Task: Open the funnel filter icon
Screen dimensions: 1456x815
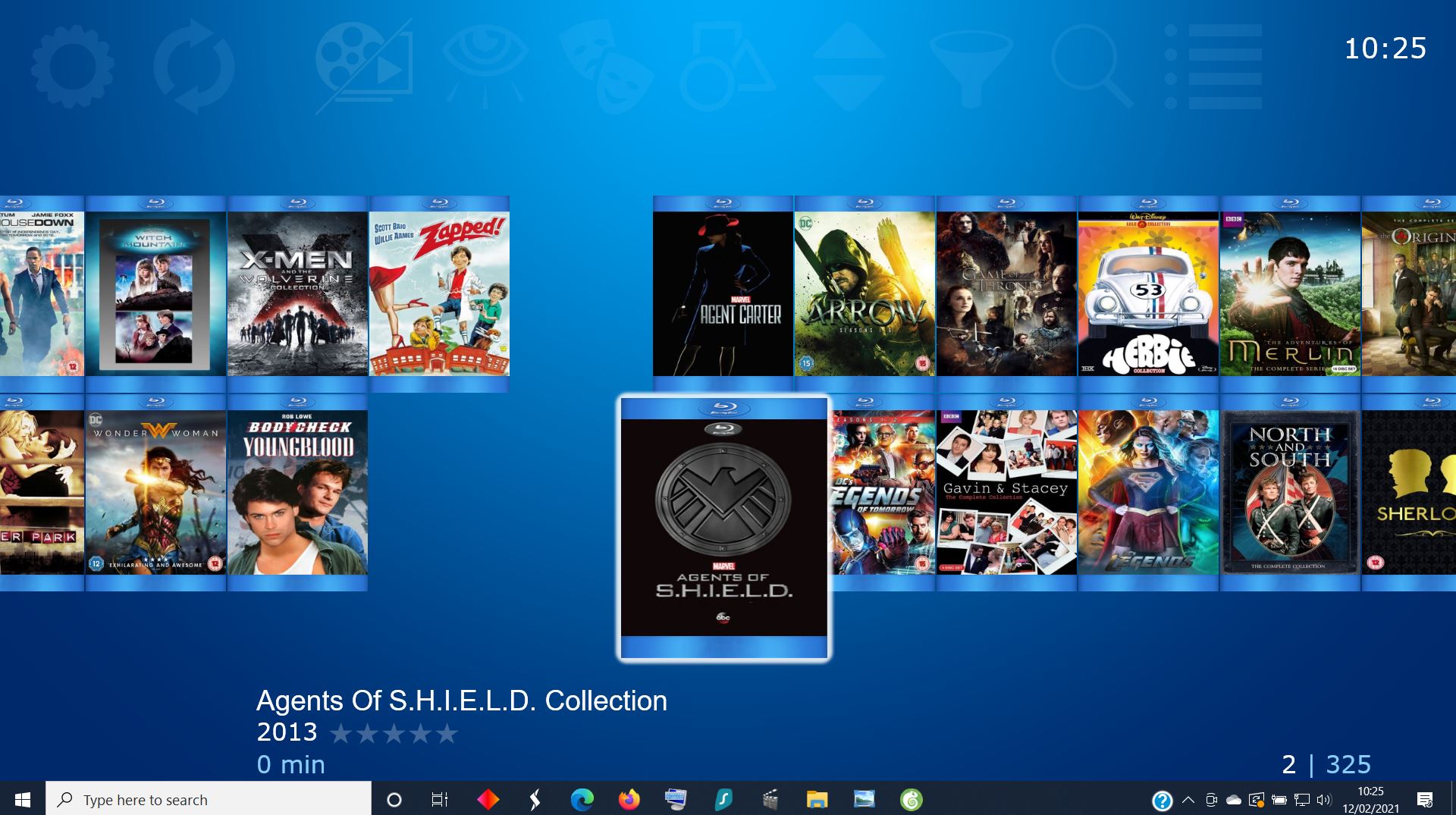Action: (971, 67)
